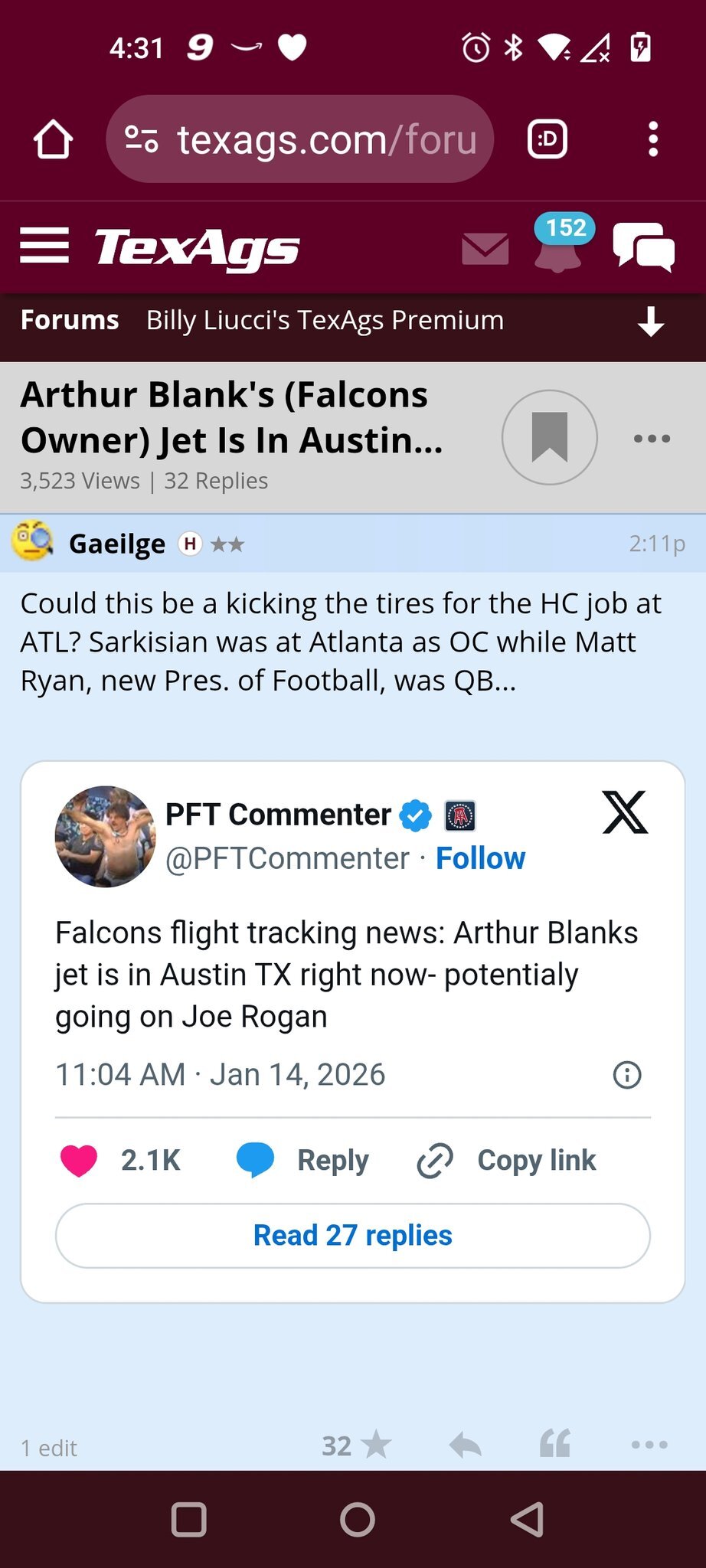
Task: Open the browser tab switcher
Action: point(547,139)
